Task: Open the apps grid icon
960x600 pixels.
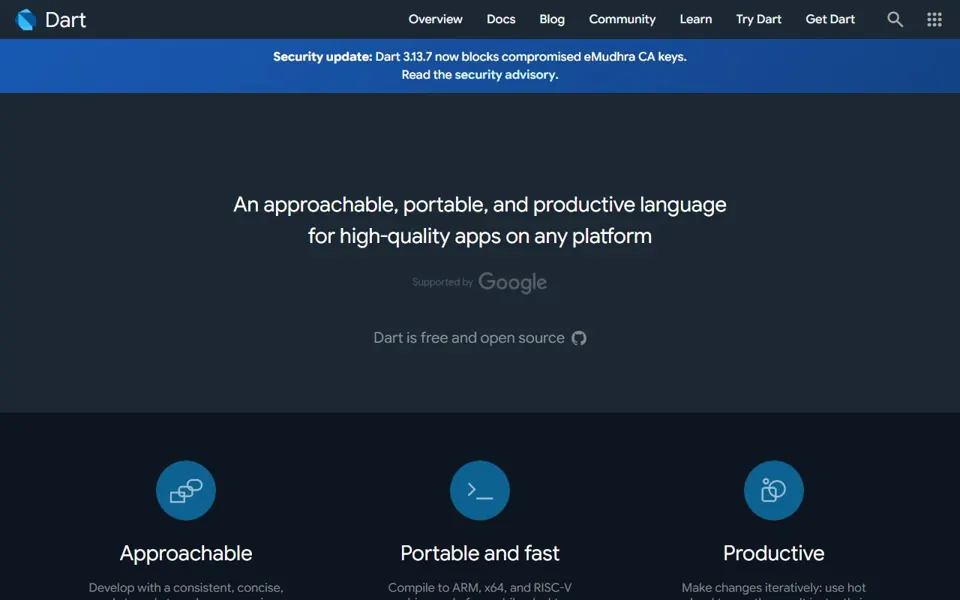Action: click(x=934, y=20)
